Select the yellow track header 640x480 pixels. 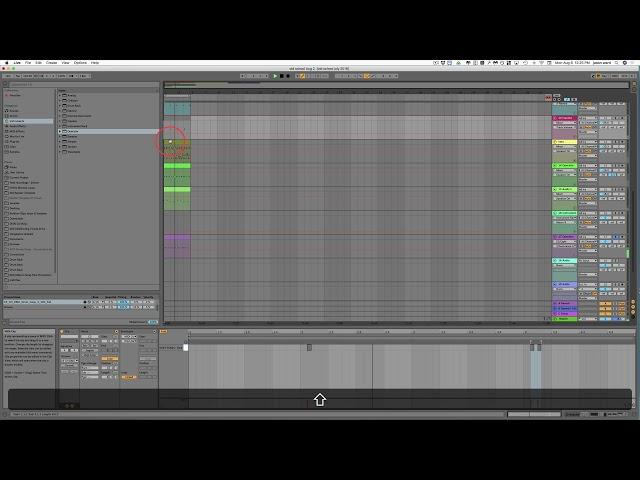coord(565,142)
